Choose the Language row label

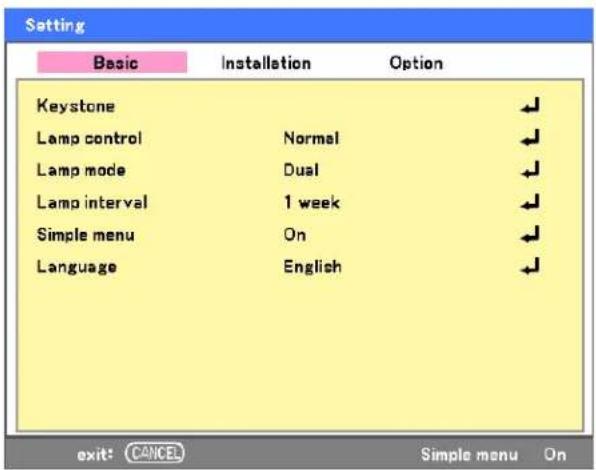76,267
